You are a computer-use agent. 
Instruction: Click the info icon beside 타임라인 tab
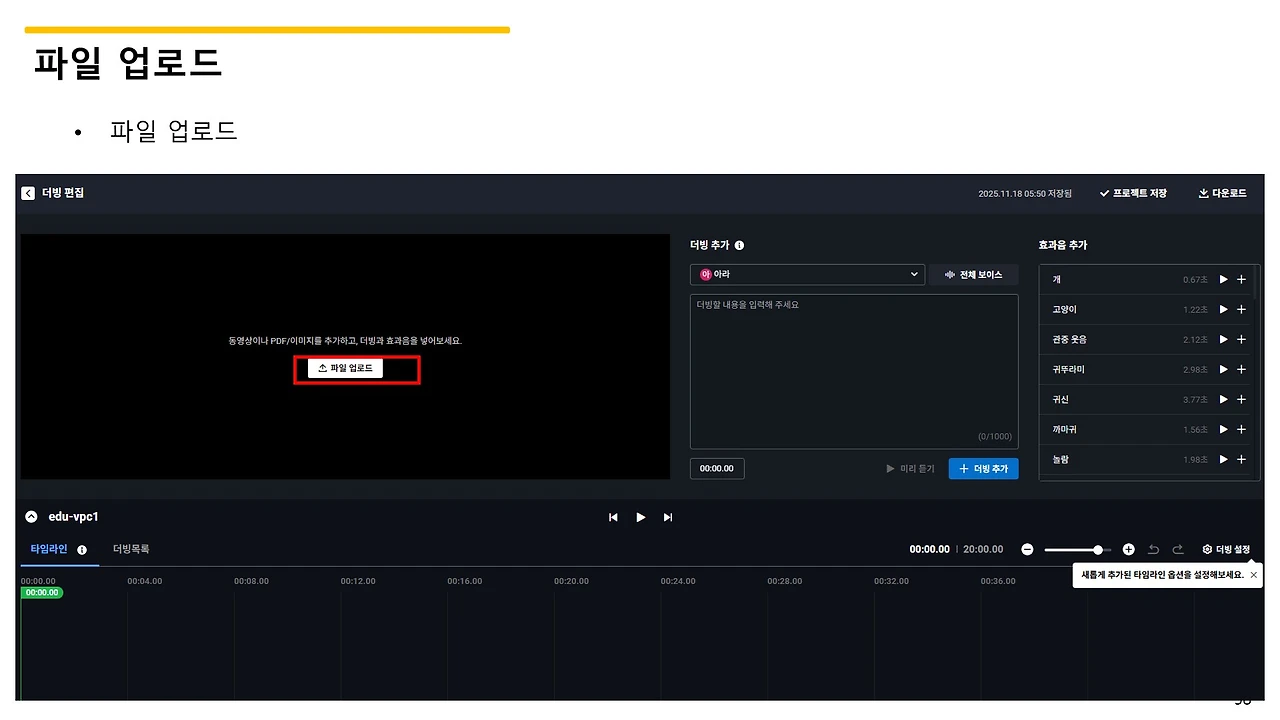[82, 550]
